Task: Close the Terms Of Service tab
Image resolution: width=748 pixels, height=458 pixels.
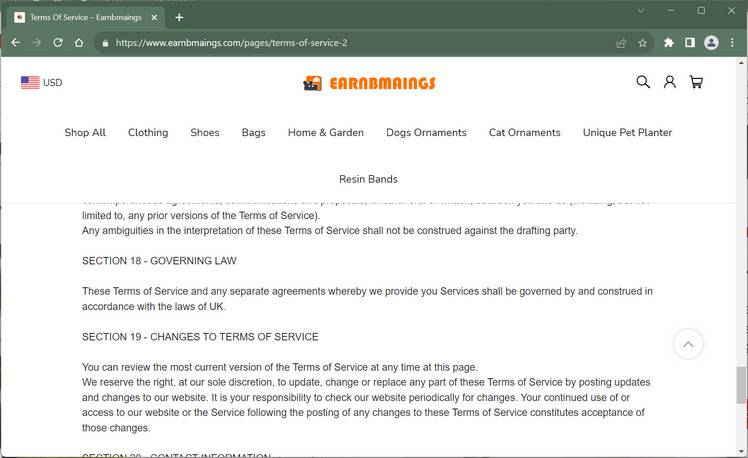Action: point(154,18)
